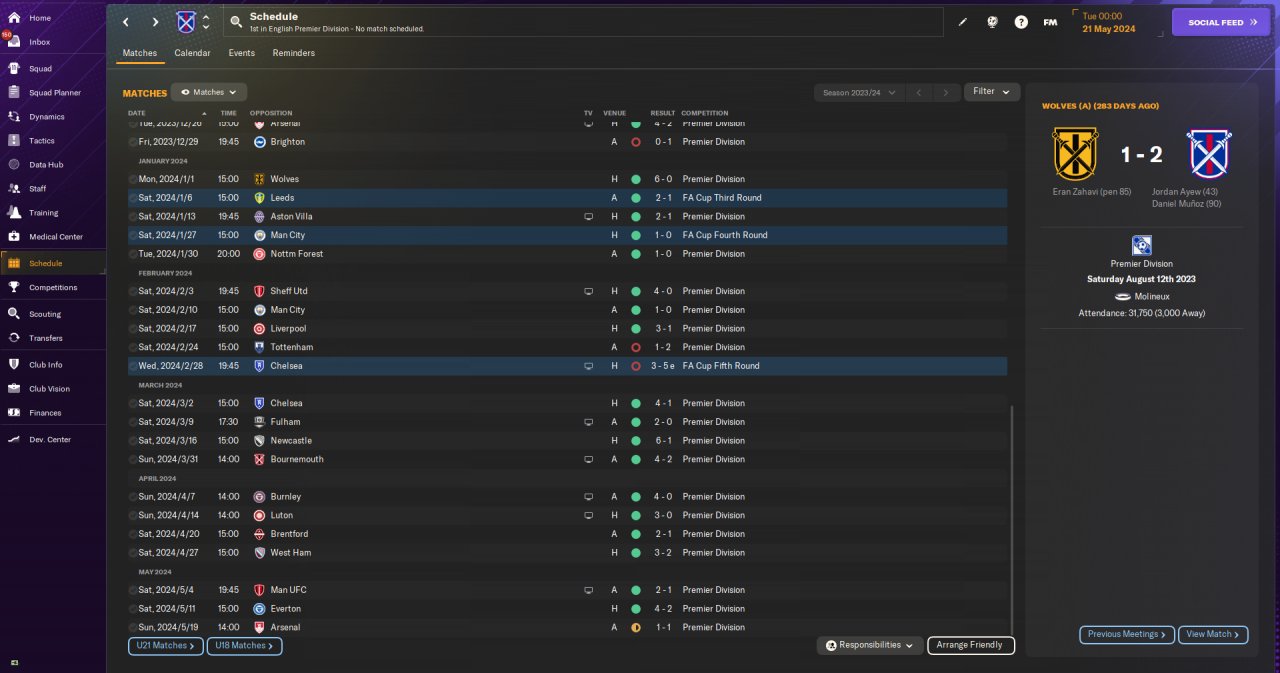The height and width of the screenshot is (673, 1280).
Task: Select the Nottm Forest match row
Action: (x=567, y=254)
